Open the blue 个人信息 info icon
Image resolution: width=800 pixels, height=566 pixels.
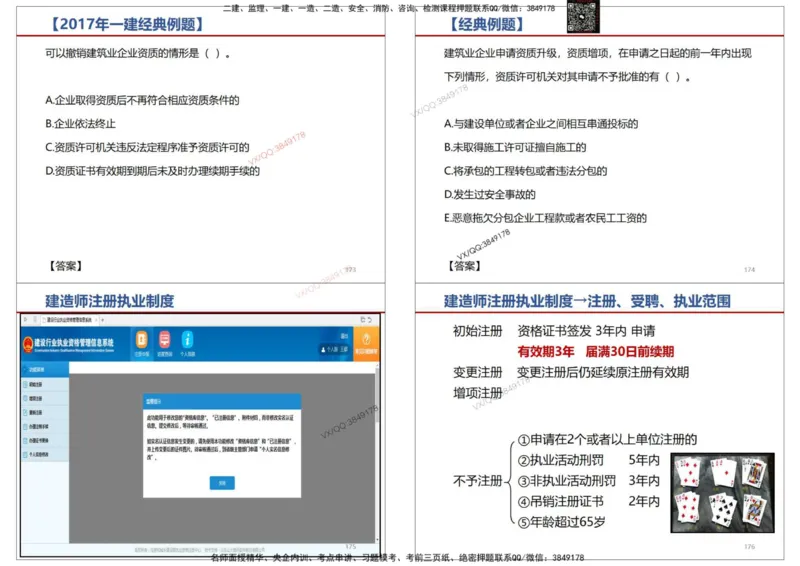187,341
